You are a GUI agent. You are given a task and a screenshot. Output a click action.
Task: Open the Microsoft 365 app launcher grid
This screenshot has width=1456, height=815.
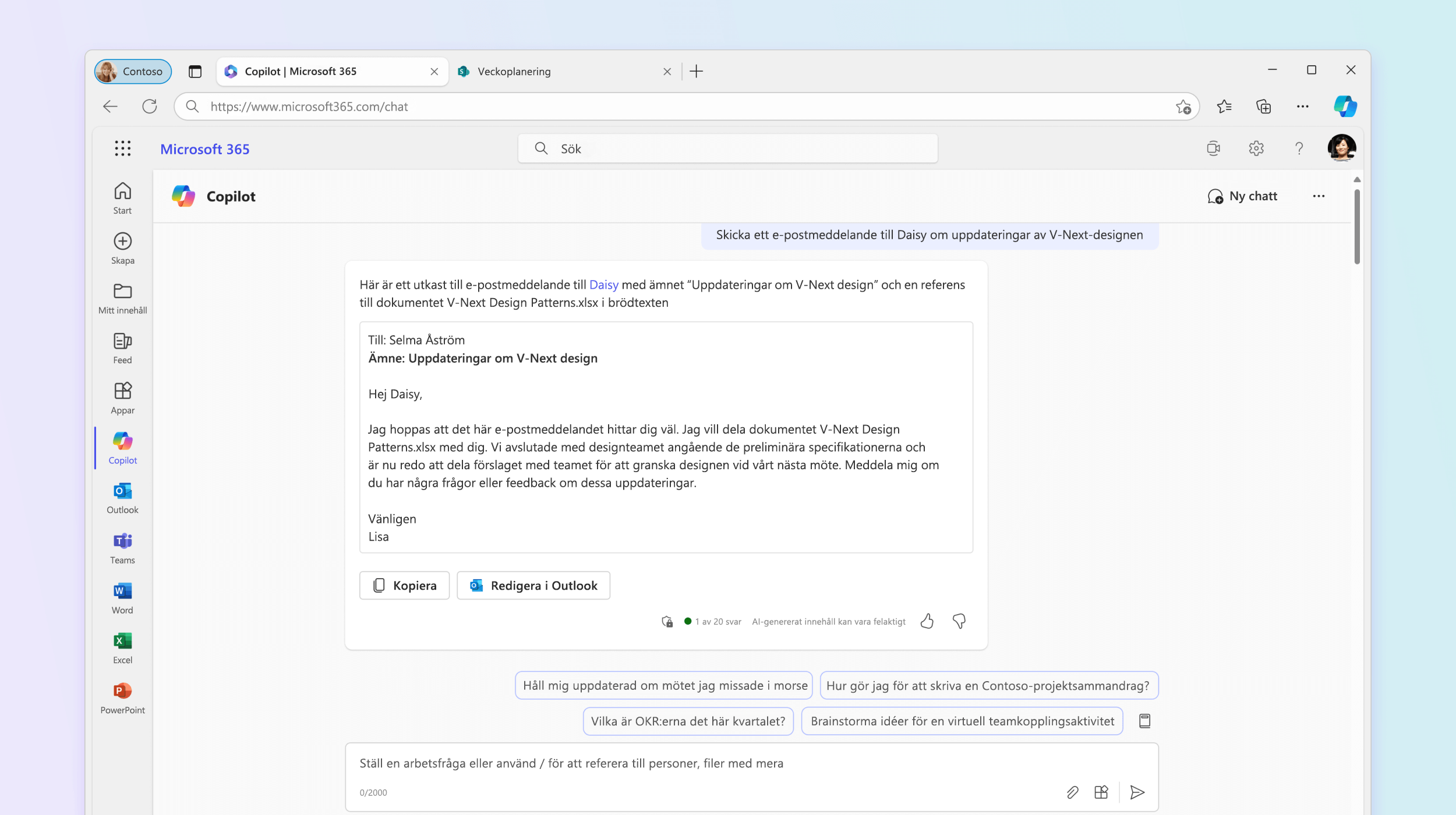(122, 148)
